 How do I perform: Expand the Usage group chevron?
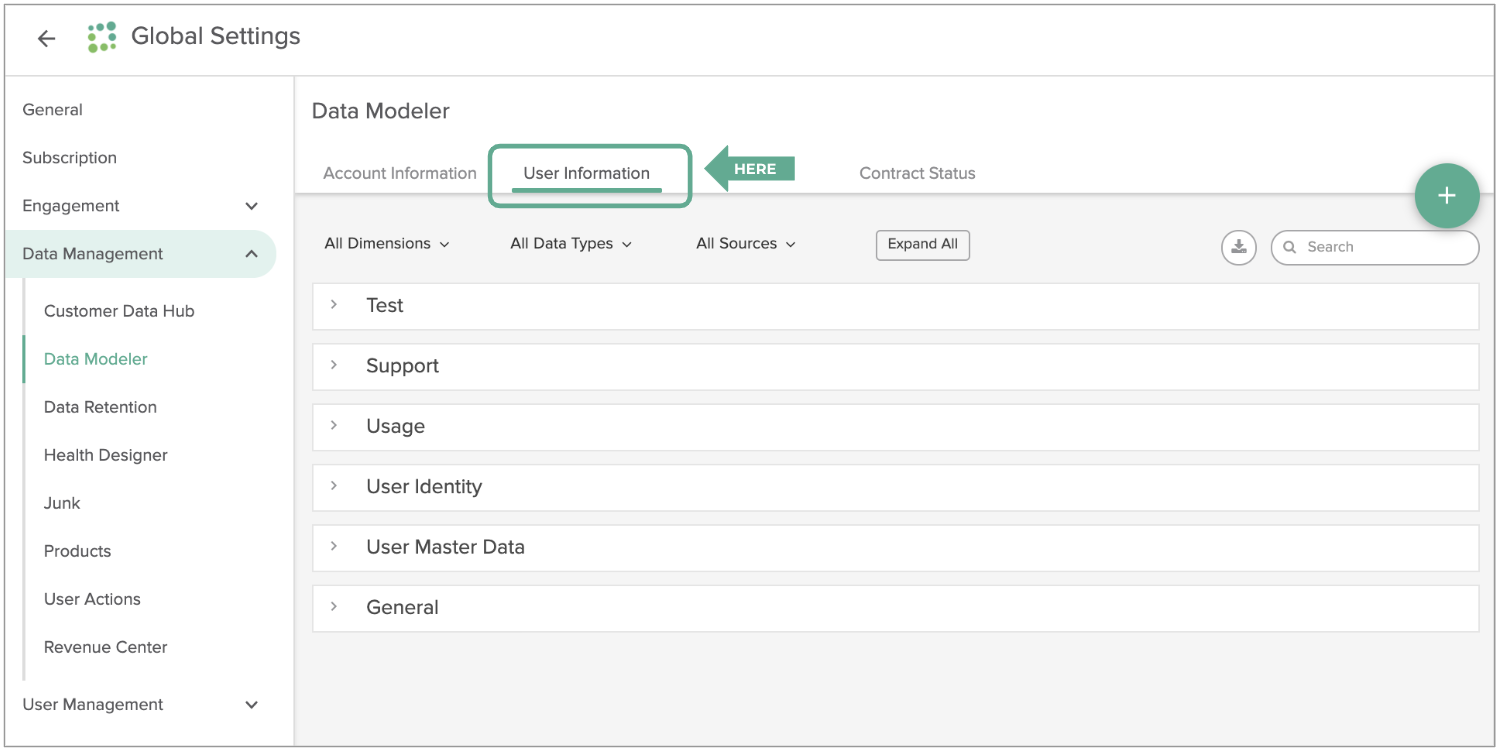[334, 426]
